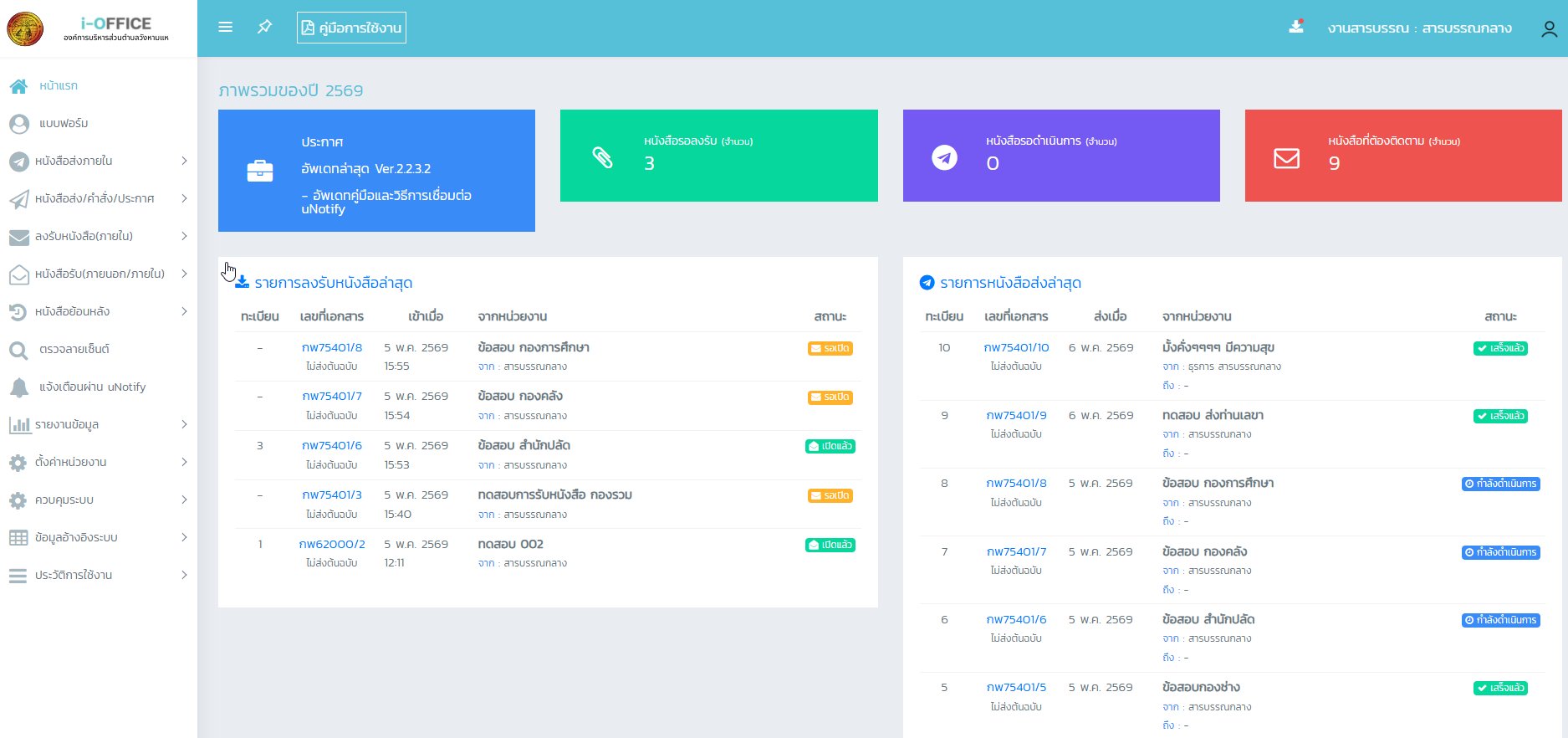Click the gear icon for ตั้งค่าหน่วยงาน
The width and height of the screenshot is (1568, 738).
coord(18,463)
